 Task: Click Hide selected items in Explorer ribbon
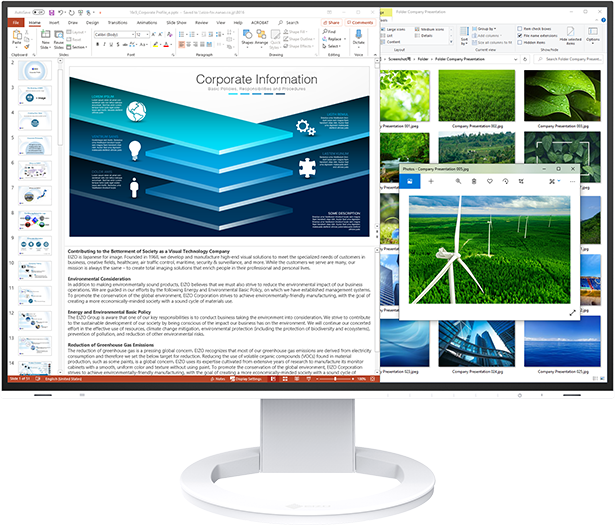click(570, 35)
